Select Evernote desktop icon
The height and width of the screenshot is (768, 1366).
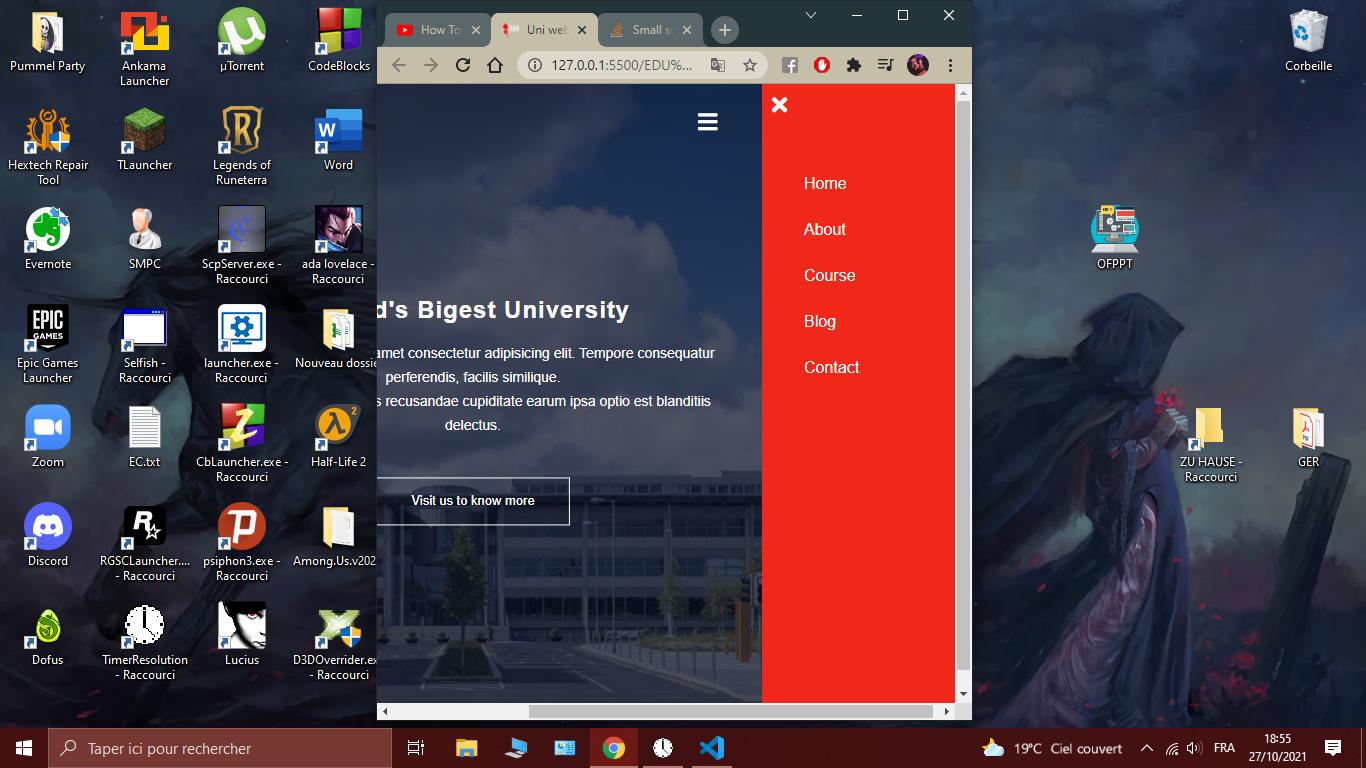tap(47, 240)
